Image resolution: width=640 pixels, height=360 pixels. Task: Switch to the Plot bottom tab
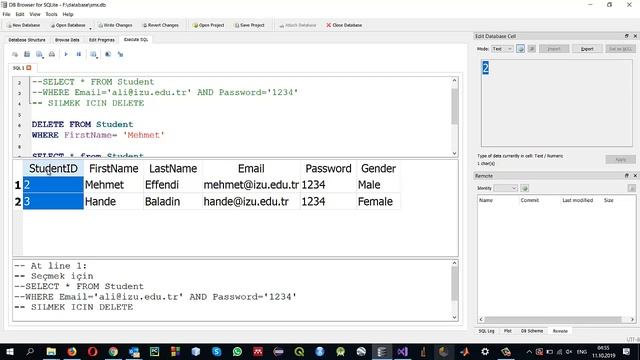(507, 331)
